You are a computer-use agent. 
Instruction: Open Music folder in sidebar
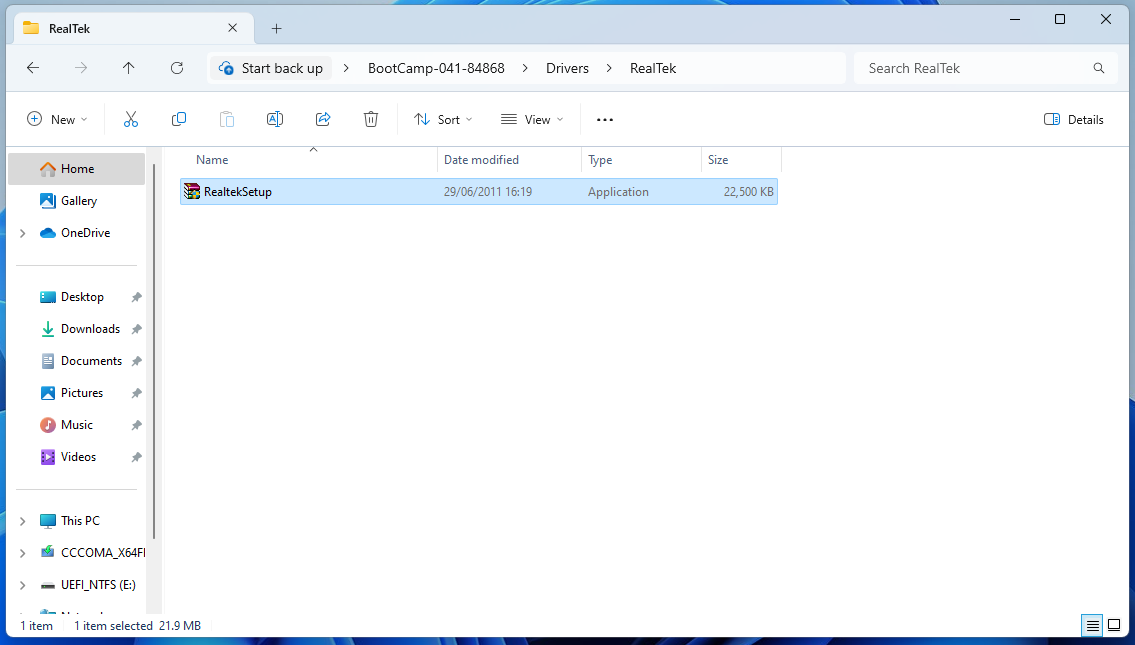click(77, 425)
